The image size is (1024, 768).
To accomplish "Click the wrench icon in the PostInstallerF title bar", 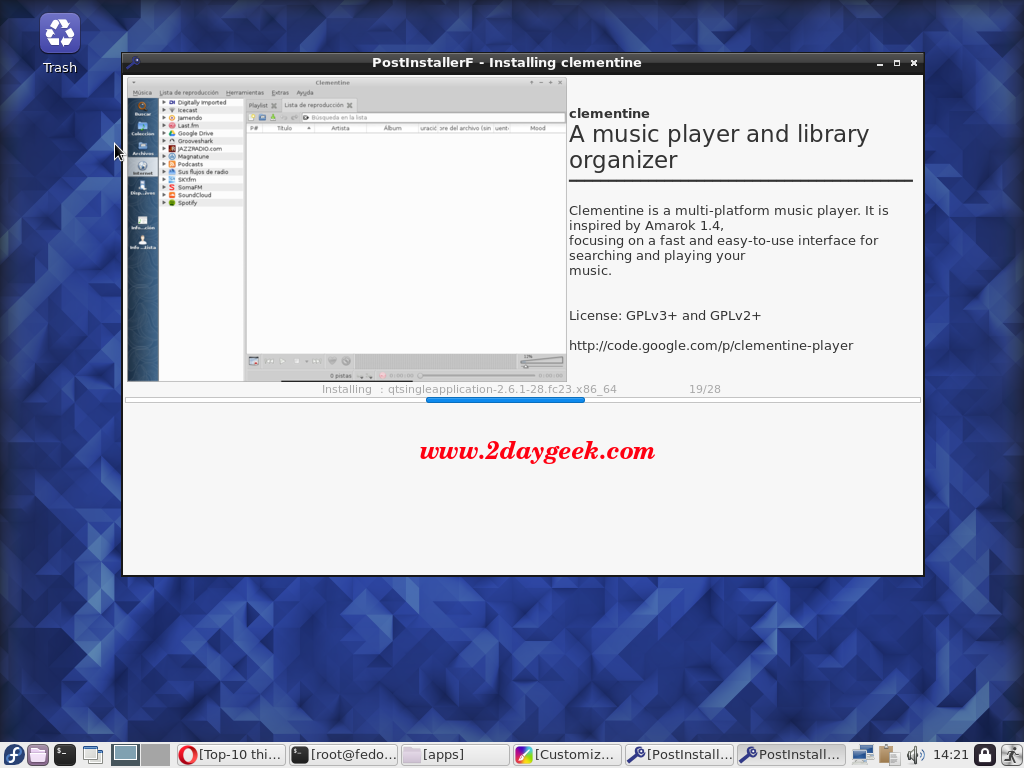I will click(x=133, y=63).
